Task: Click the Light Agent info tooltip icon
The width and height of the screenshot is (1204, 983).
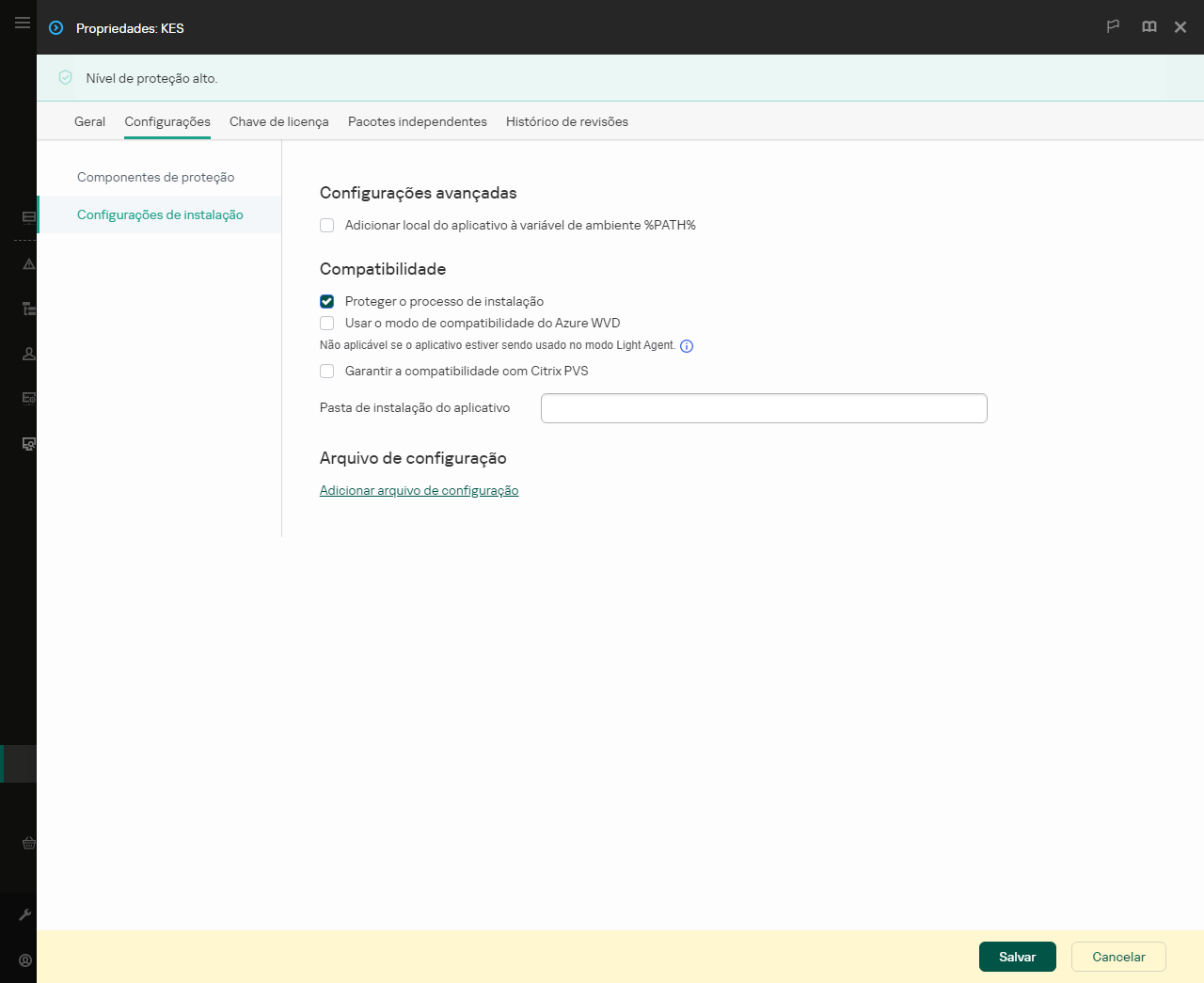Action: (x=687, y=346)
